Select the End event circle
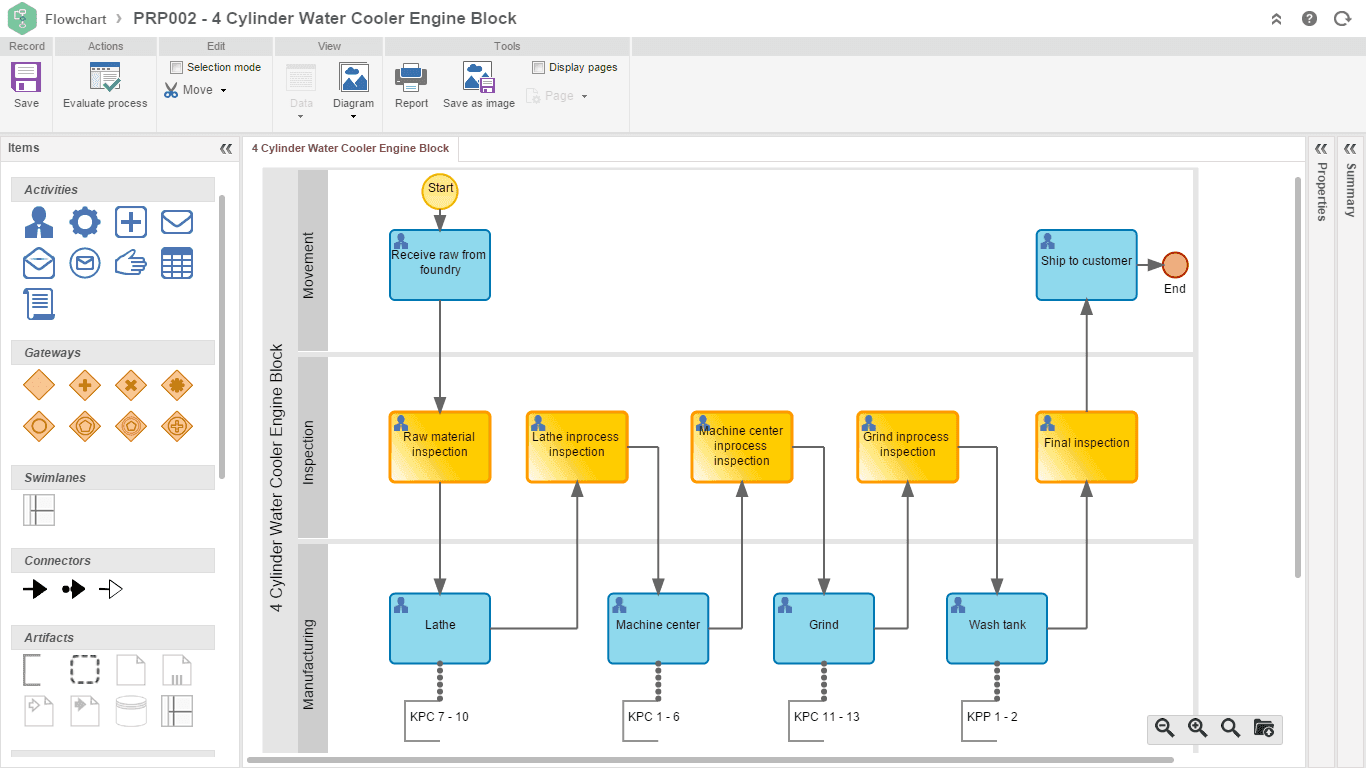Viewport: 1366px width, 768px height. (x=1175, y=265)
